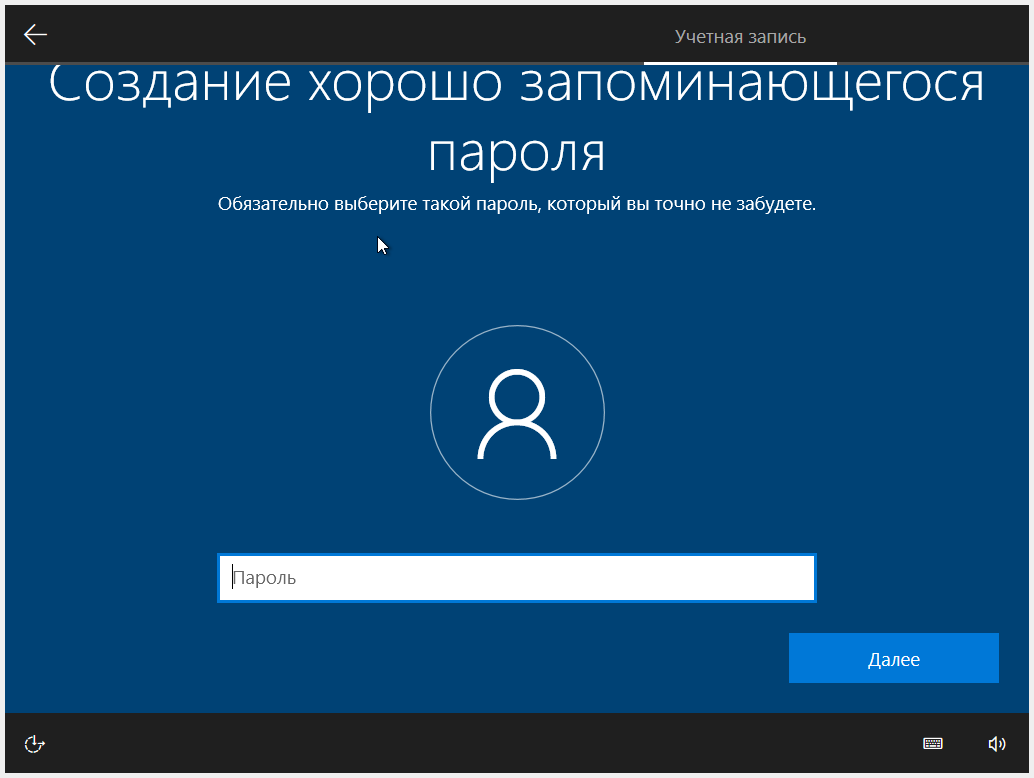Click the heading line Создание хорошо запоминающегося
The image size is (1034, 778).
(516, 86)
